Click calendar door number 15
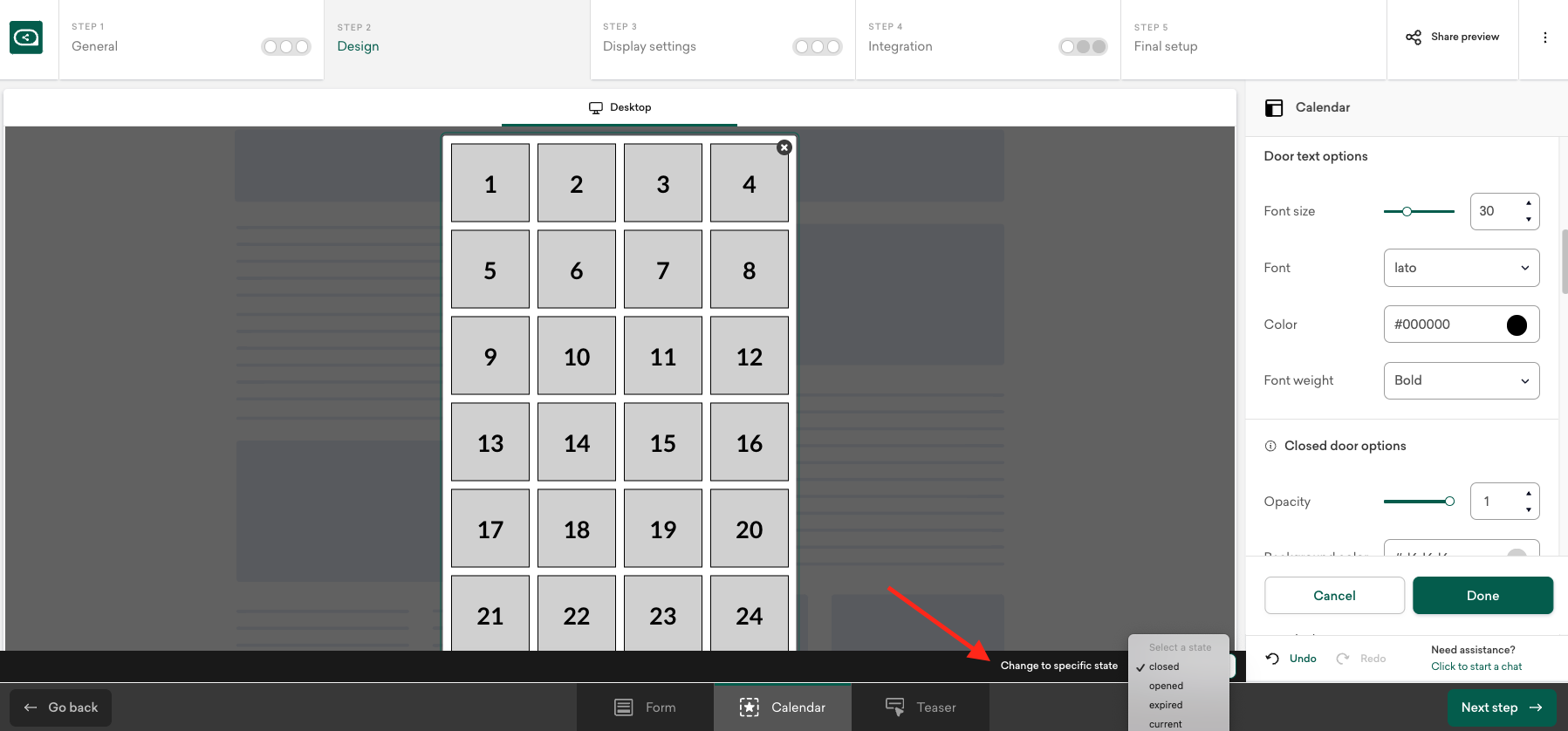This screenshot has height=731, width=1568. click(x=663, y=442)
